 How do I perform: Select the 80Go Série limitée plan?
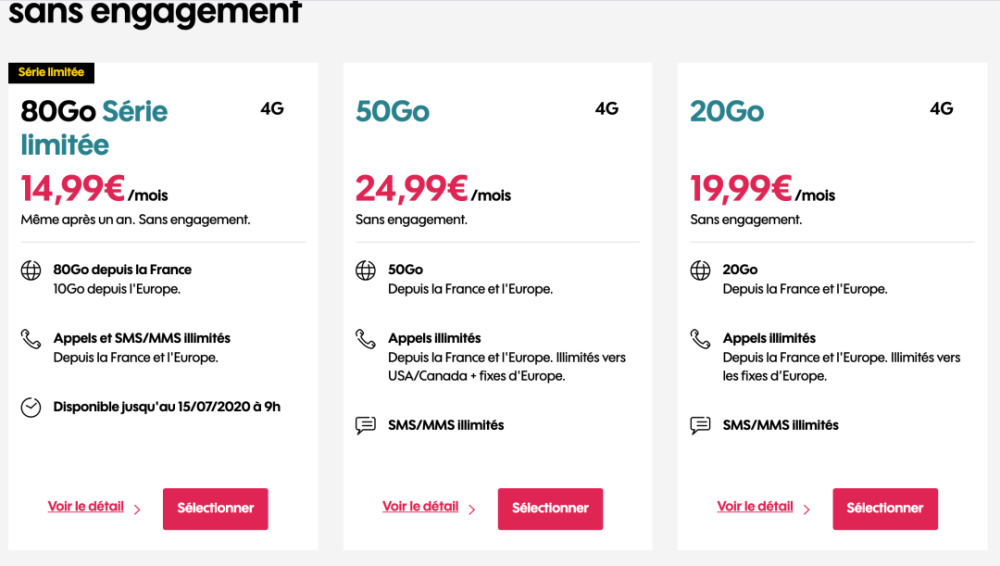215,508
